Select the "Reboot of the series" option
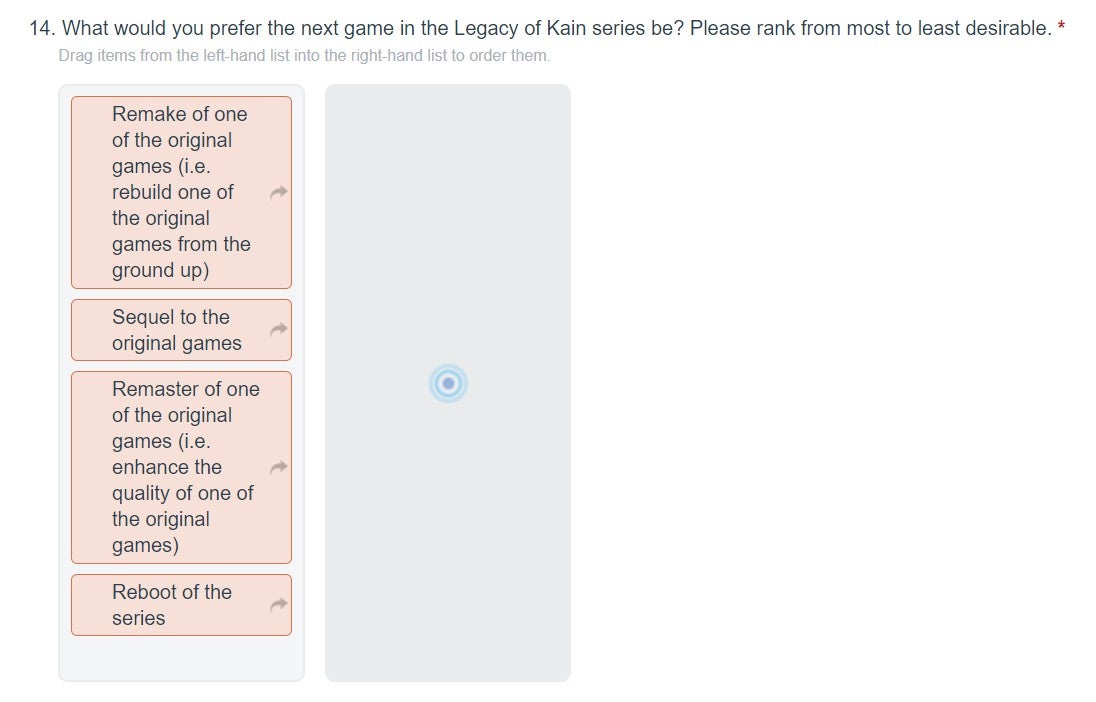1096x702 pixels. point(172,605)
